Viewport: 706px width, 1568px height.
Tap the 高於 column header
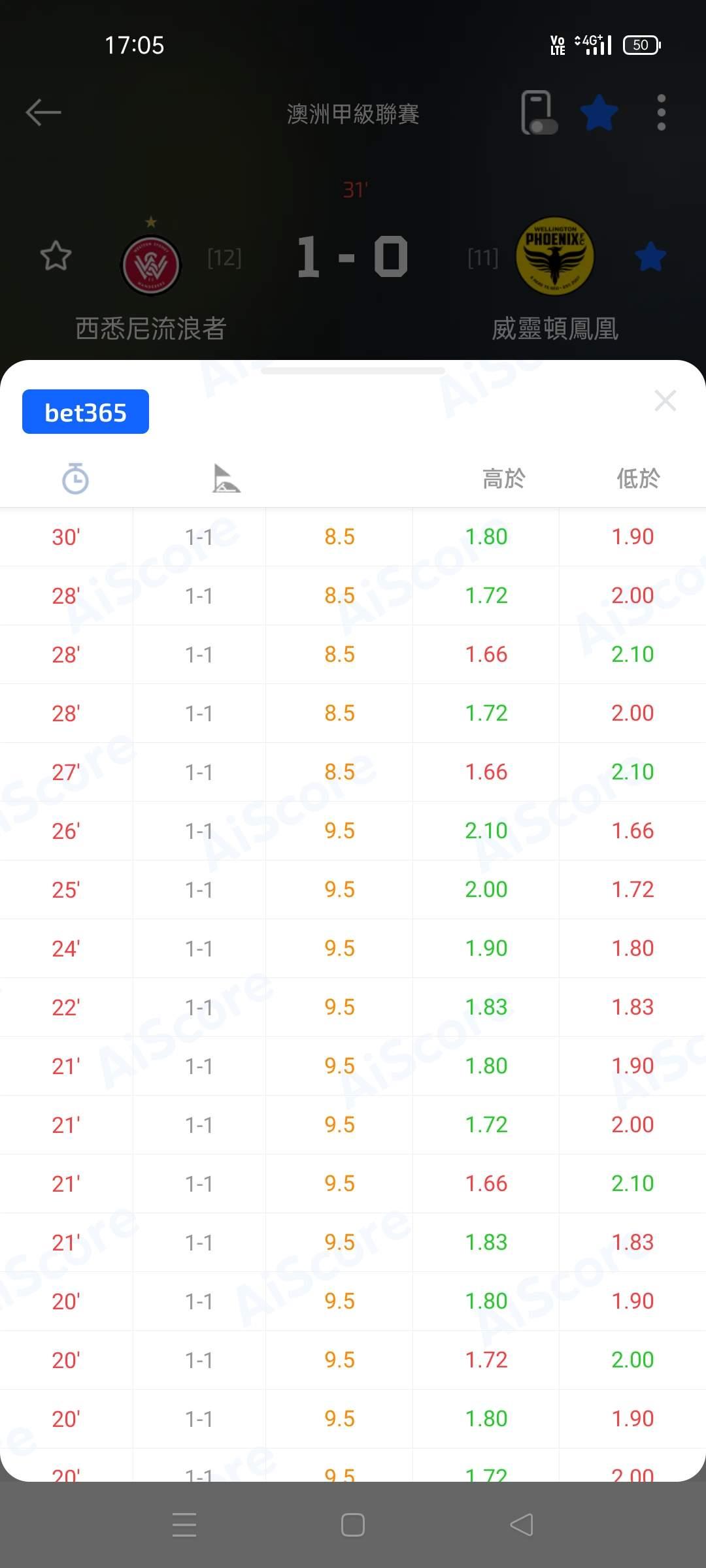tap(503, 478)
